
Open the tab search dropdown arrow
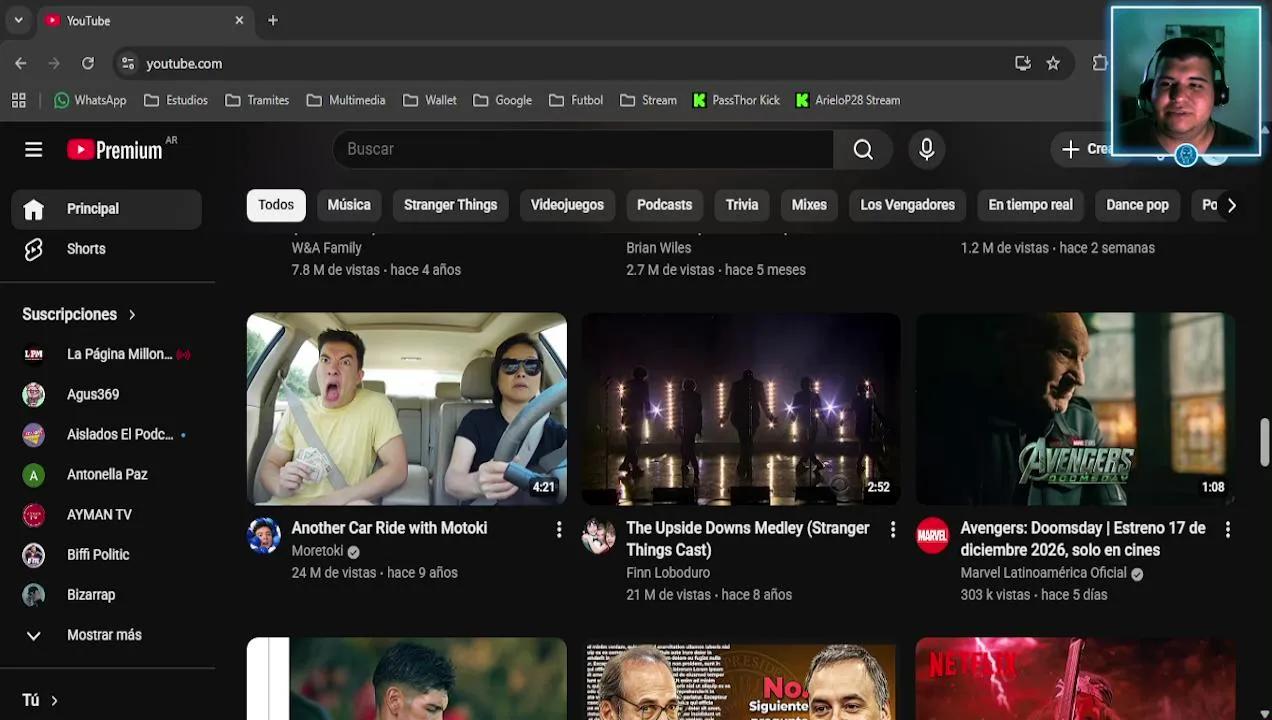18,20
